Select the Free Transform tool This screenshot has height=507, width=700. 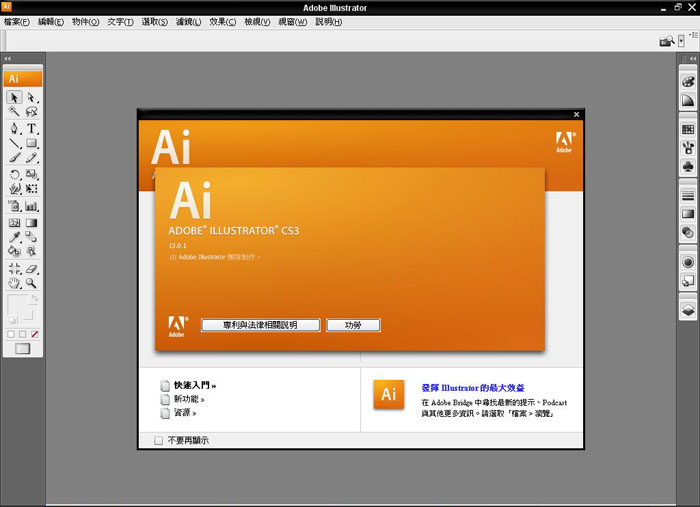(31, 189)
